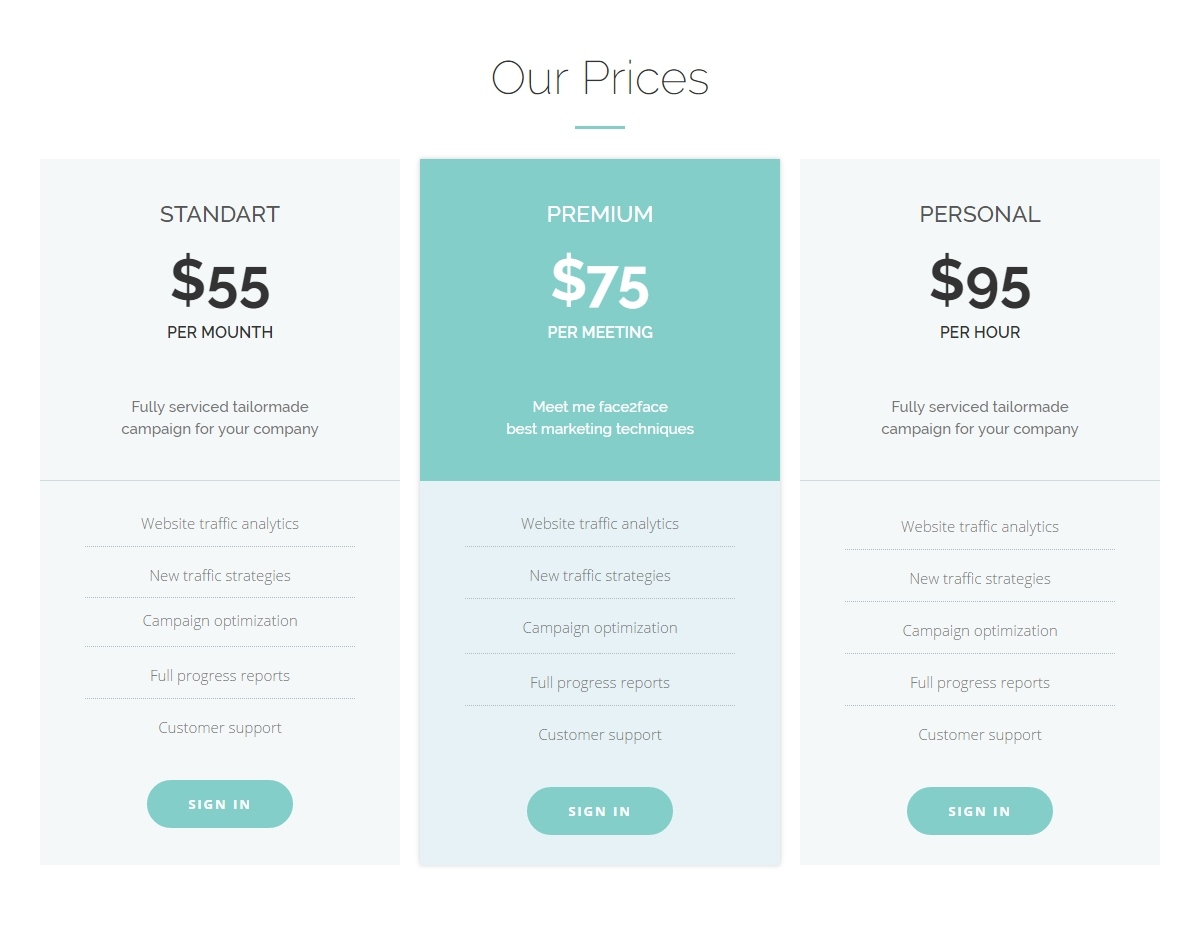Click the "PER MOUNTH" label
The width and height of the screenshot is (1200, 925).
pos(220,332)
